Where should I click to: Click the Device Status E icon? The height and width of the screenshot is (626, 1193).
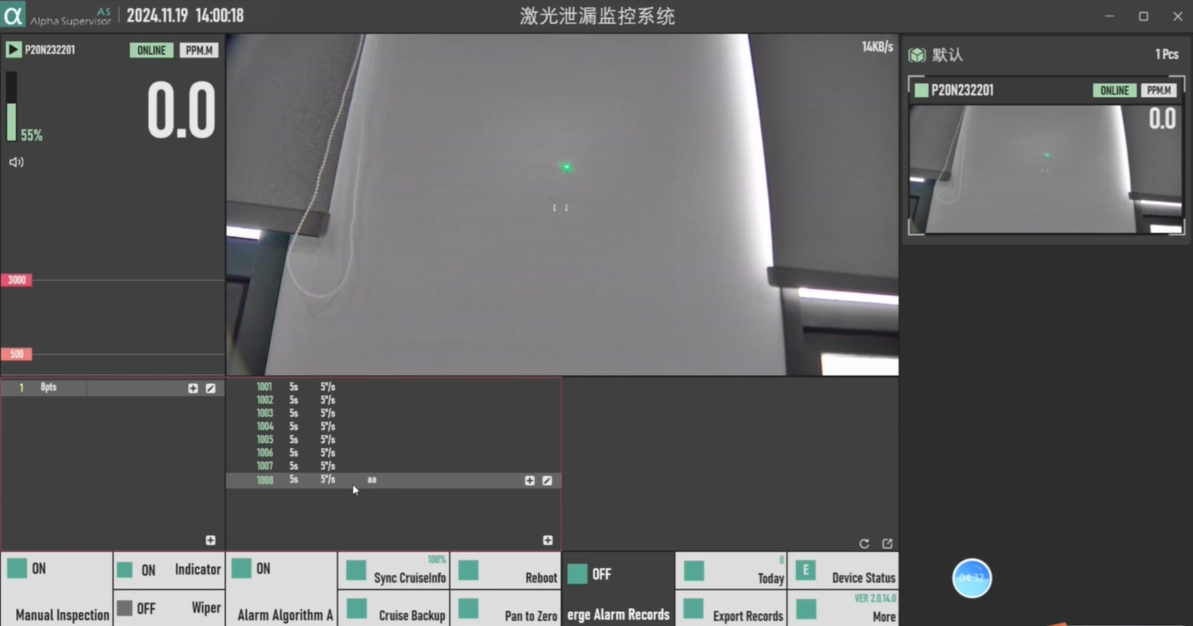tap(806, 570)
